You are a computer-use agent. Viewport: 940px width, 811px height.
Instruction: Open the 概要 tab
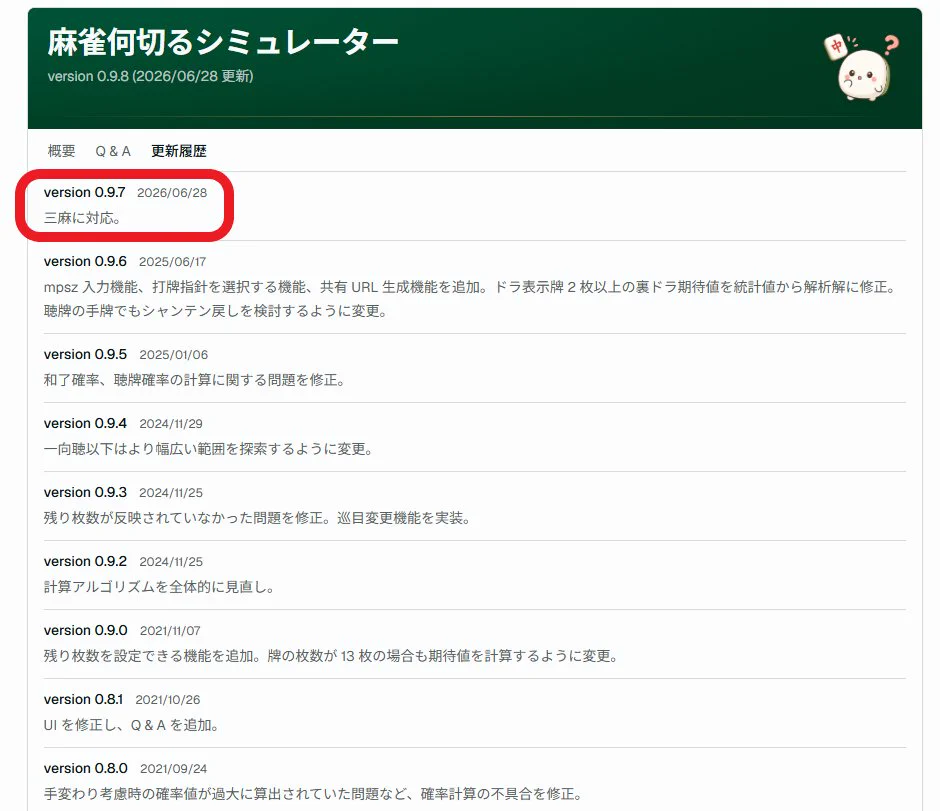tap(61, 151)
